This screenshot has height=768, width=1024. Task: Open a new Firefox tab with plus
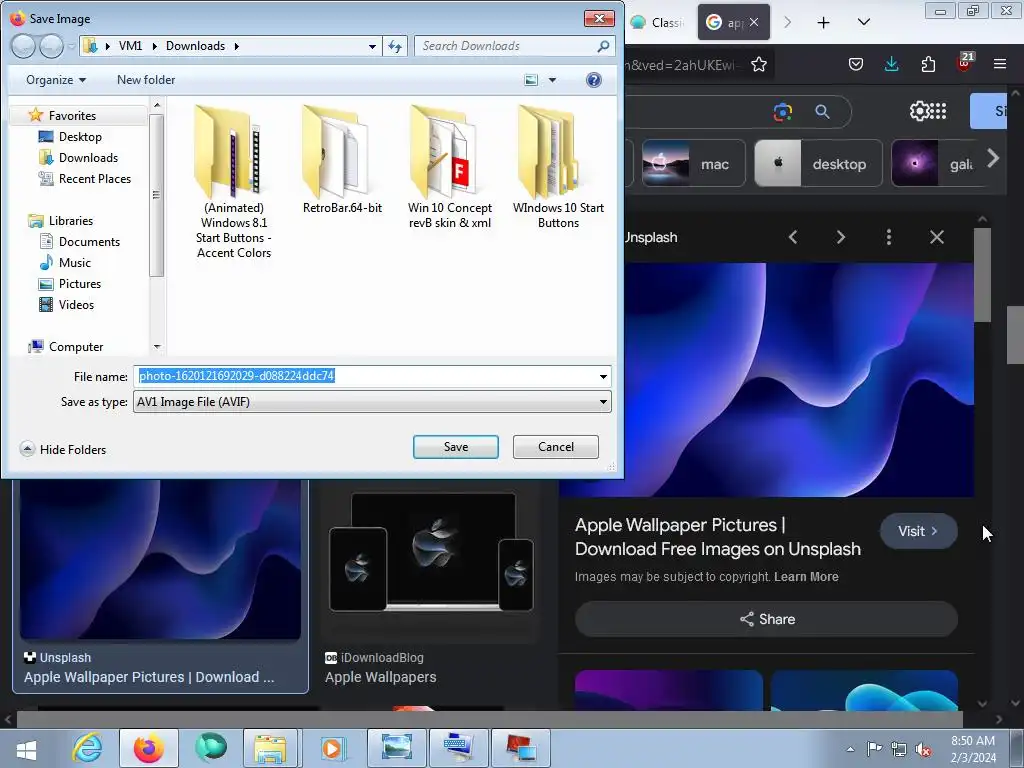pyautogui.click(x=824, y=22)
